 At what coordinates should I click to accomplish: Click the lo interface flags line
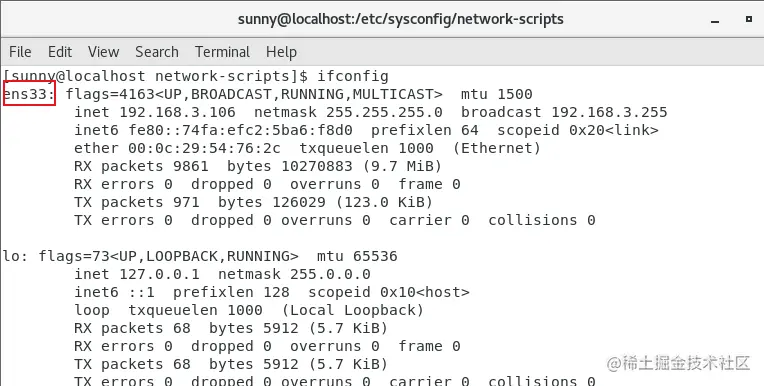click(200, 256)
